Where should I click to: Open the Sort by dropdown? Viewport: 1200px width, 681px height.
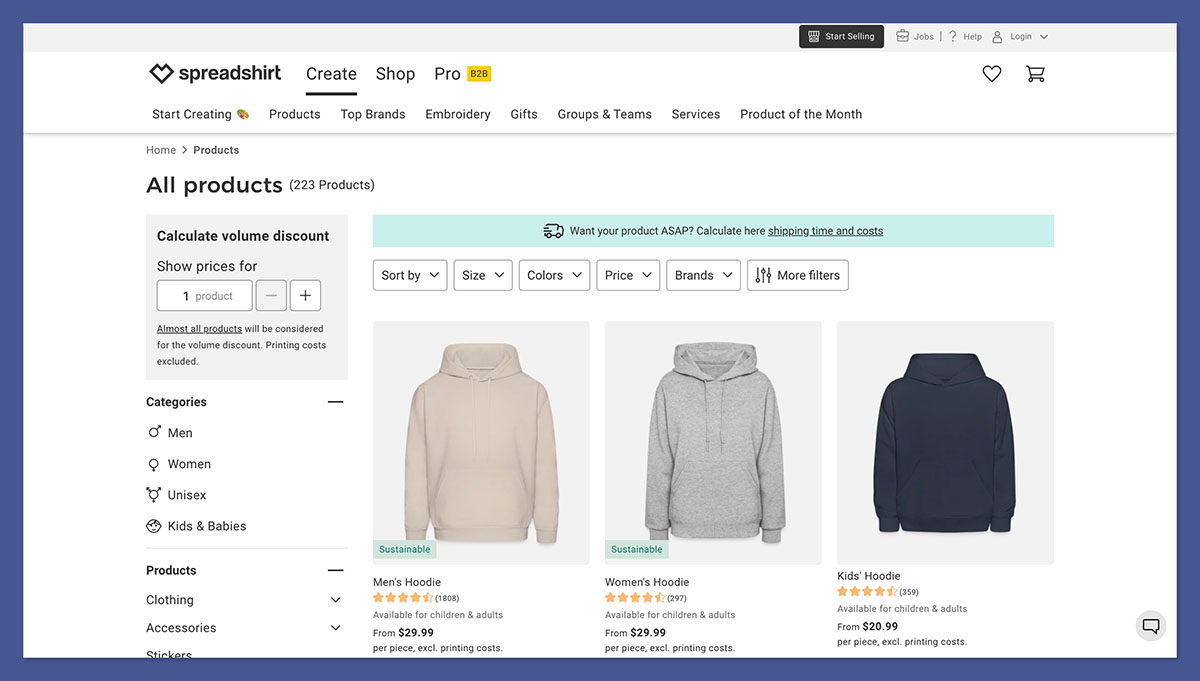tap(409, 274)
